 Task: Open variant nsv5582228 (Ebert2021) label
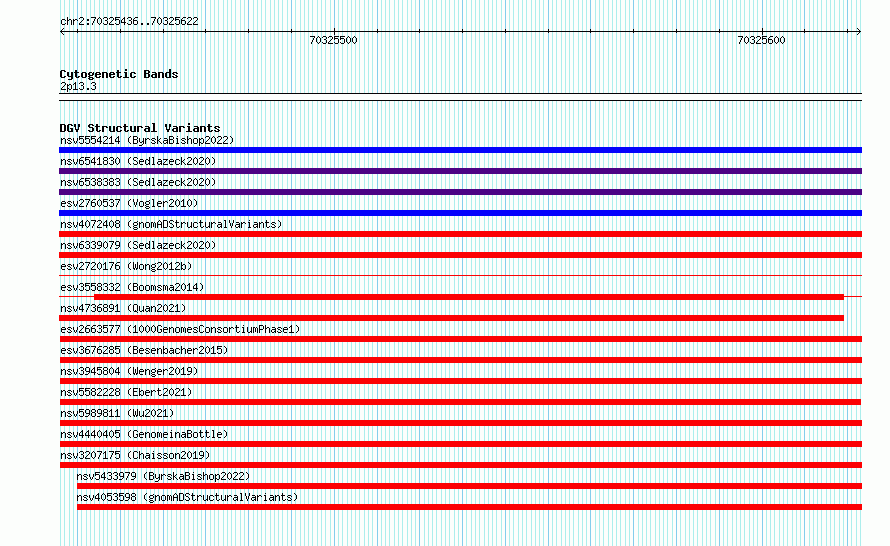point(126,392)
